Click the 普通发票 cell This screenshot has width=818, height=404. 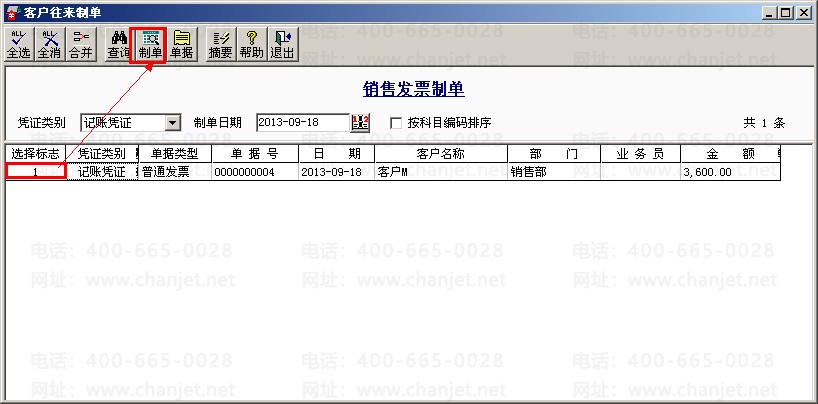(175, 172)
